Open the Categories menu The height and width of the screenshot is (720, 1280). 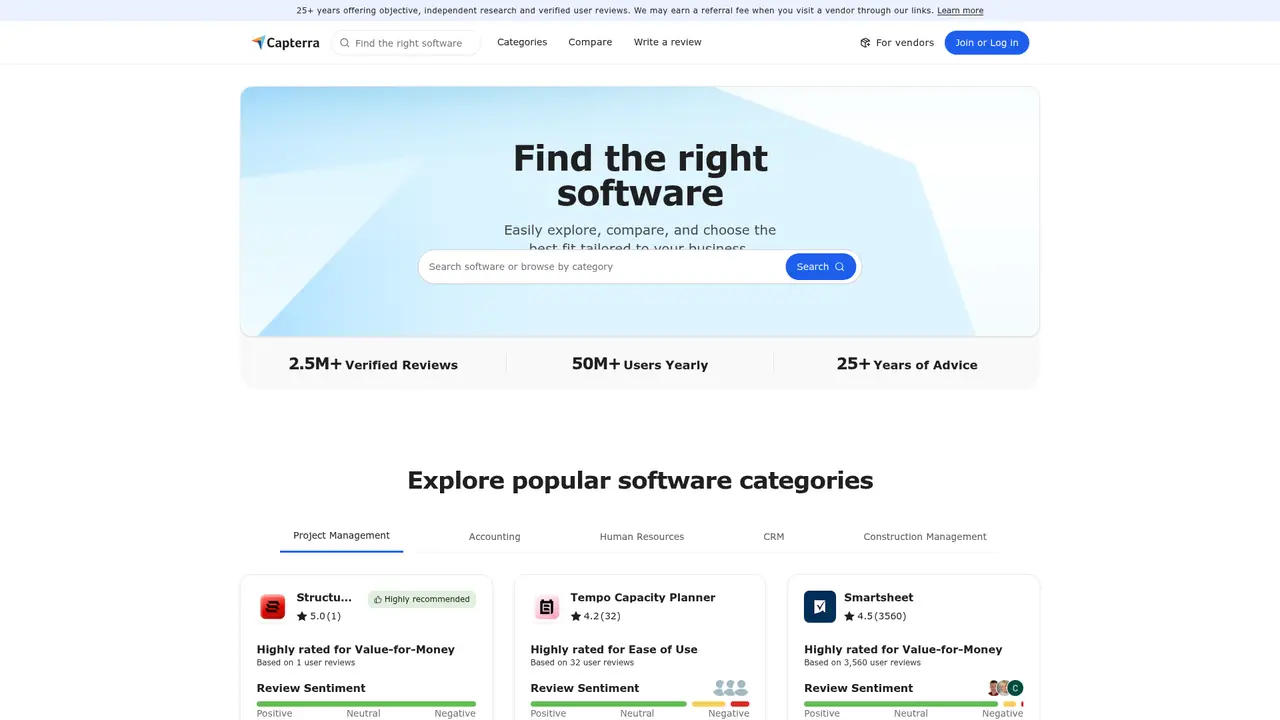(x=522, y=42)
